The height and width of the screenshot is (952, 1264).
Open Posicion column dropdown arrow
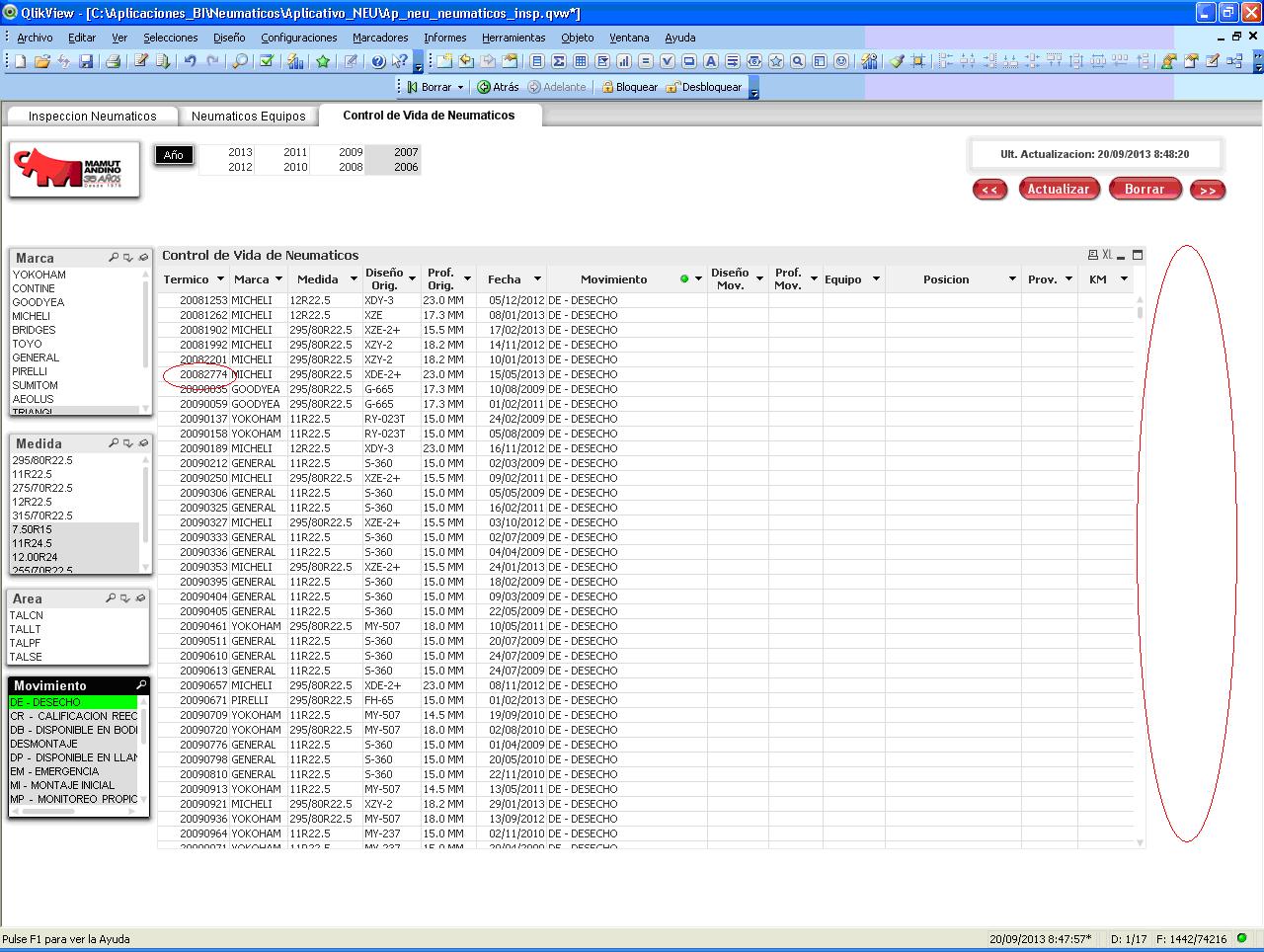pyautogui.click(x=1012, y=279)
